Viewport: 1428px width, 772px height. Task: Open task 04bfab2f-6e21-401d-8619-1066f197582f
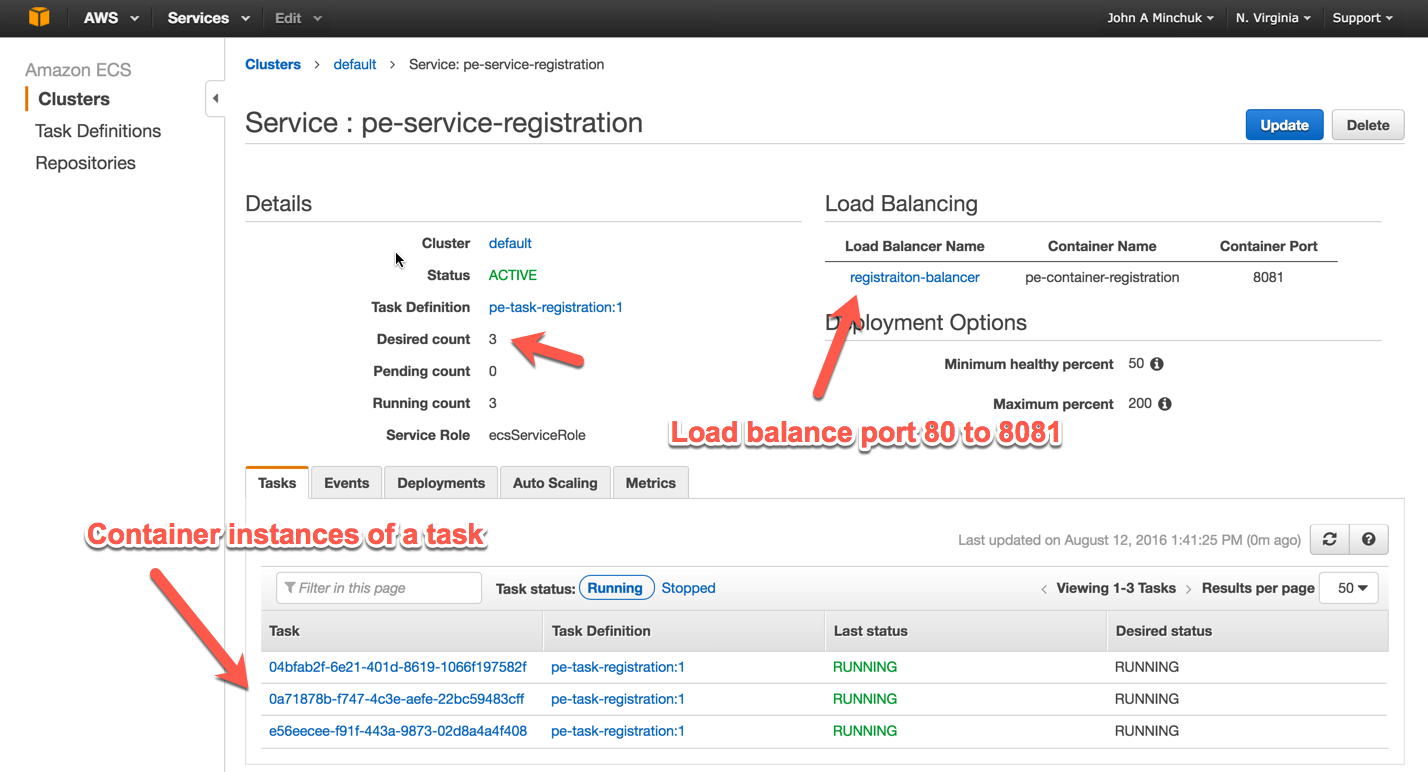[x=398, y=667]
